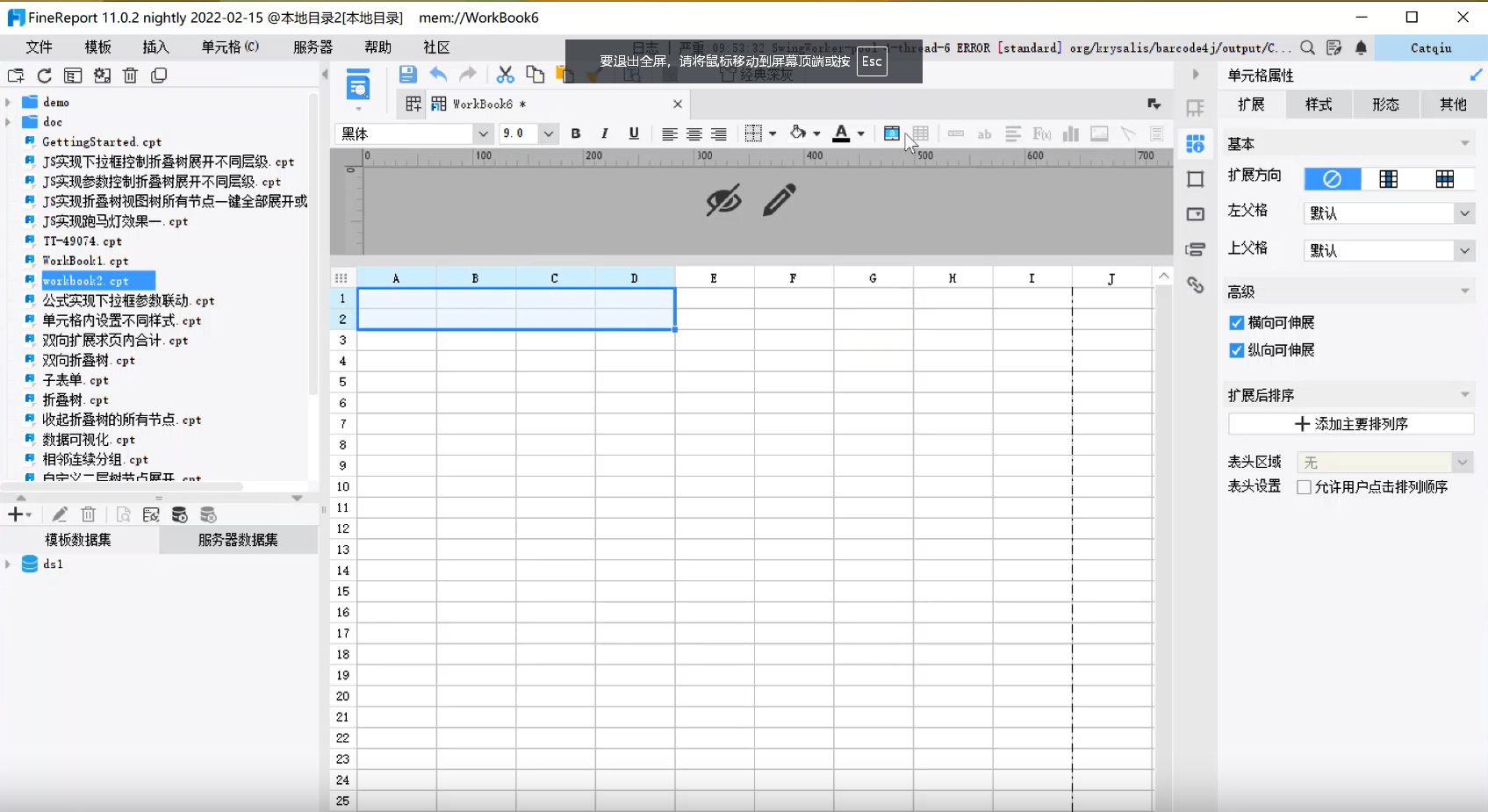Open the hyperlink panel icon in right sidebar

[x=1196, y=284]
